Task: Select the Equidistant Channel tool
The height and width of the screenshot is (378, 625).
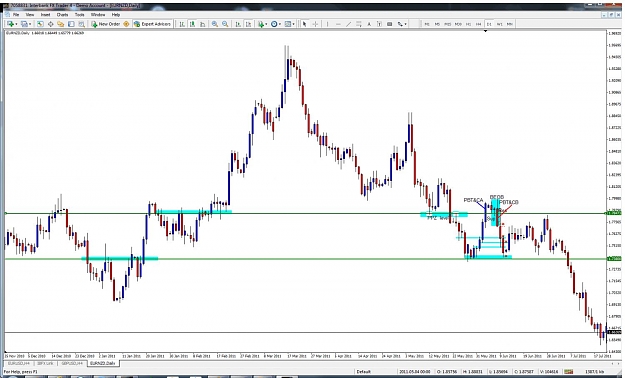Action: pyautogui.click(x=359, y=24)
